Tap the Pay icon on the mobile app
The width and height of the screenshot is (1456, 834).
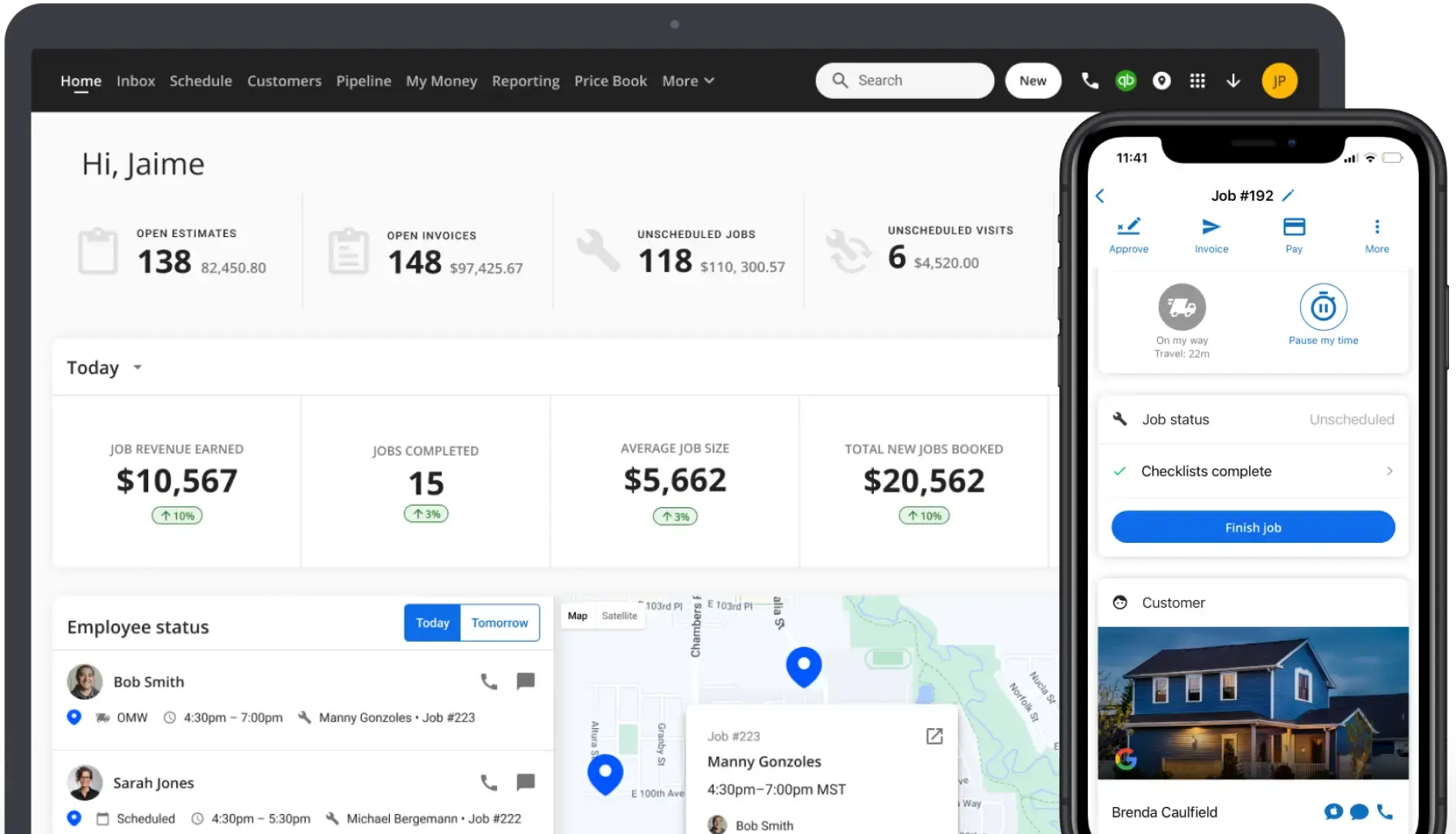tap(1294, 234)
